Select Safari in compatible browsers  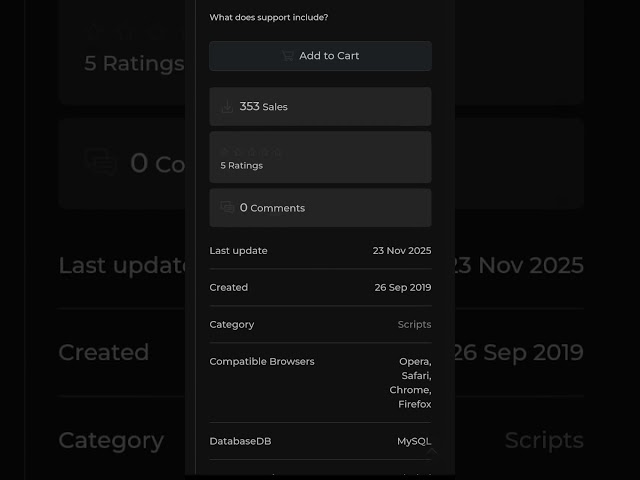pos(416,375)
